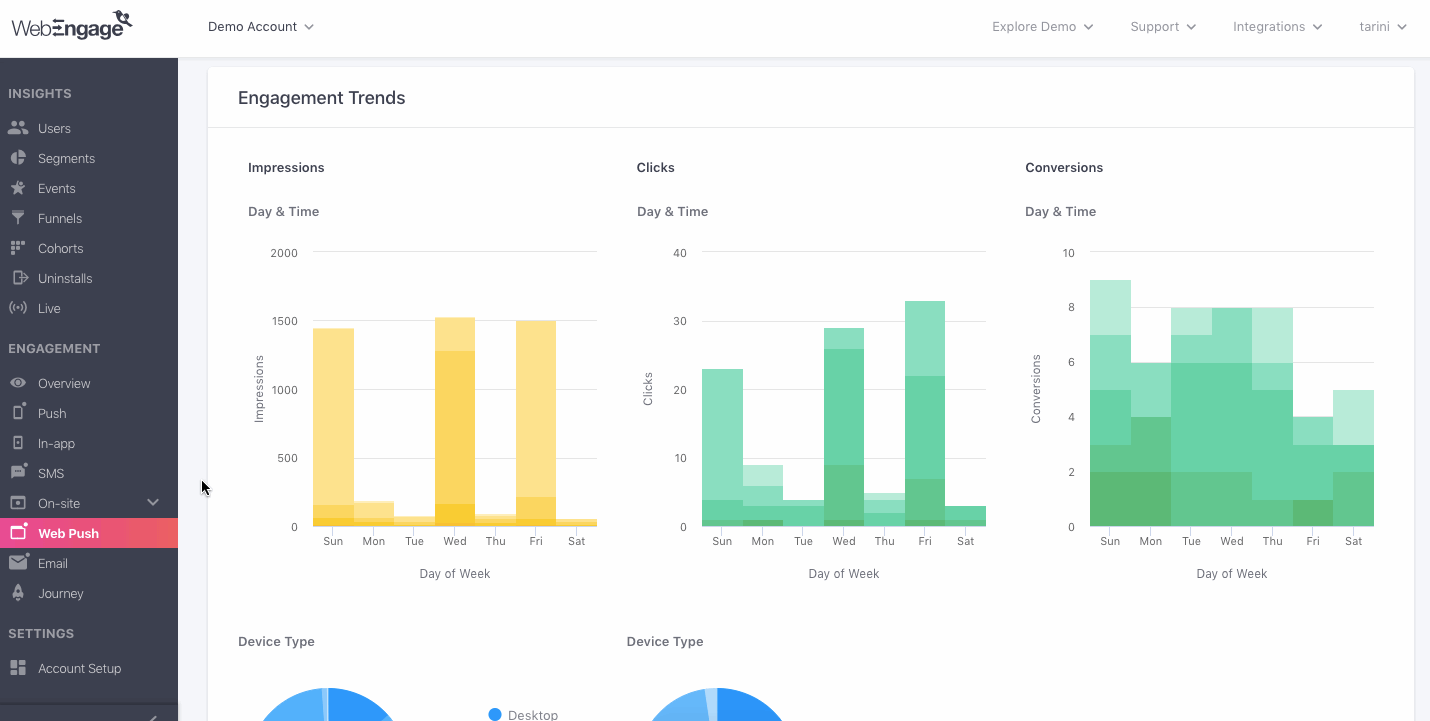
Task: Click the Segments pie icon
Action: click(18, 158)
